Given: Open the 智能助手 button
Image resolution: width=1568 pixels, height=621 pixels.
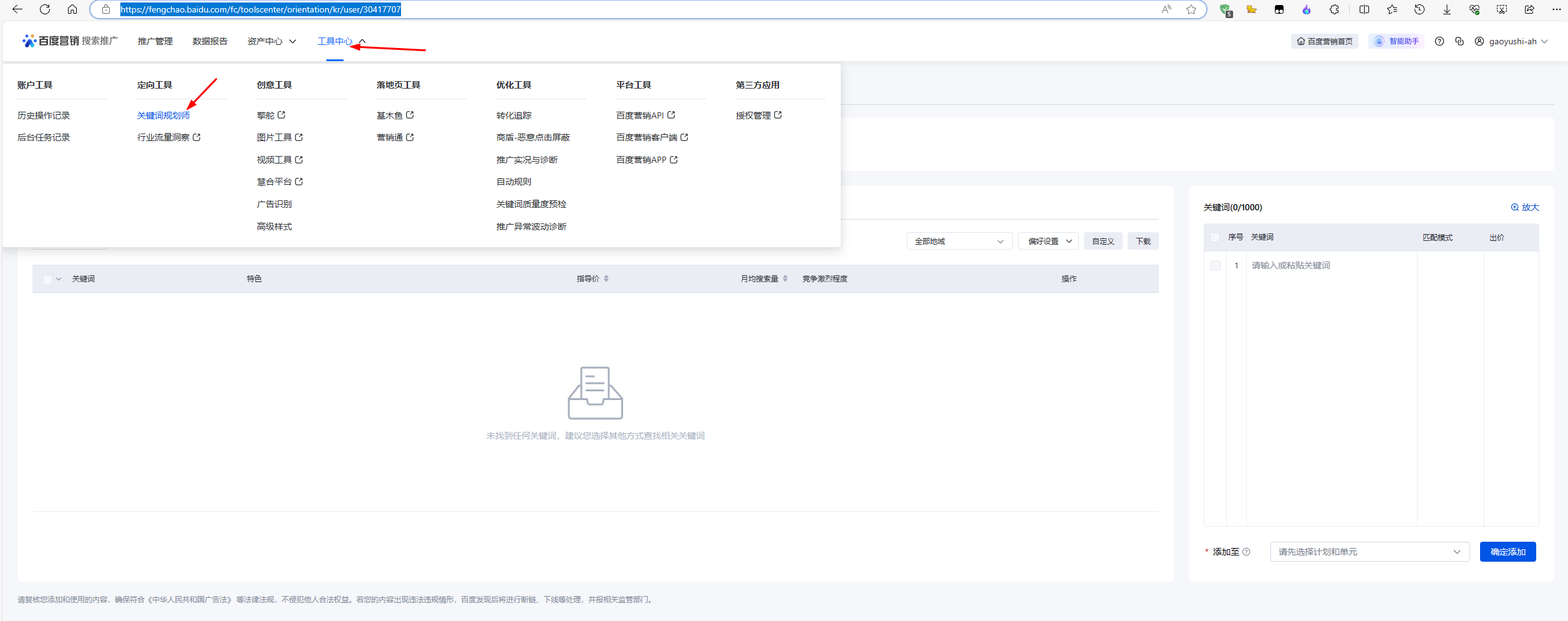Looking at the screenshot, I should coord(1396,41).
